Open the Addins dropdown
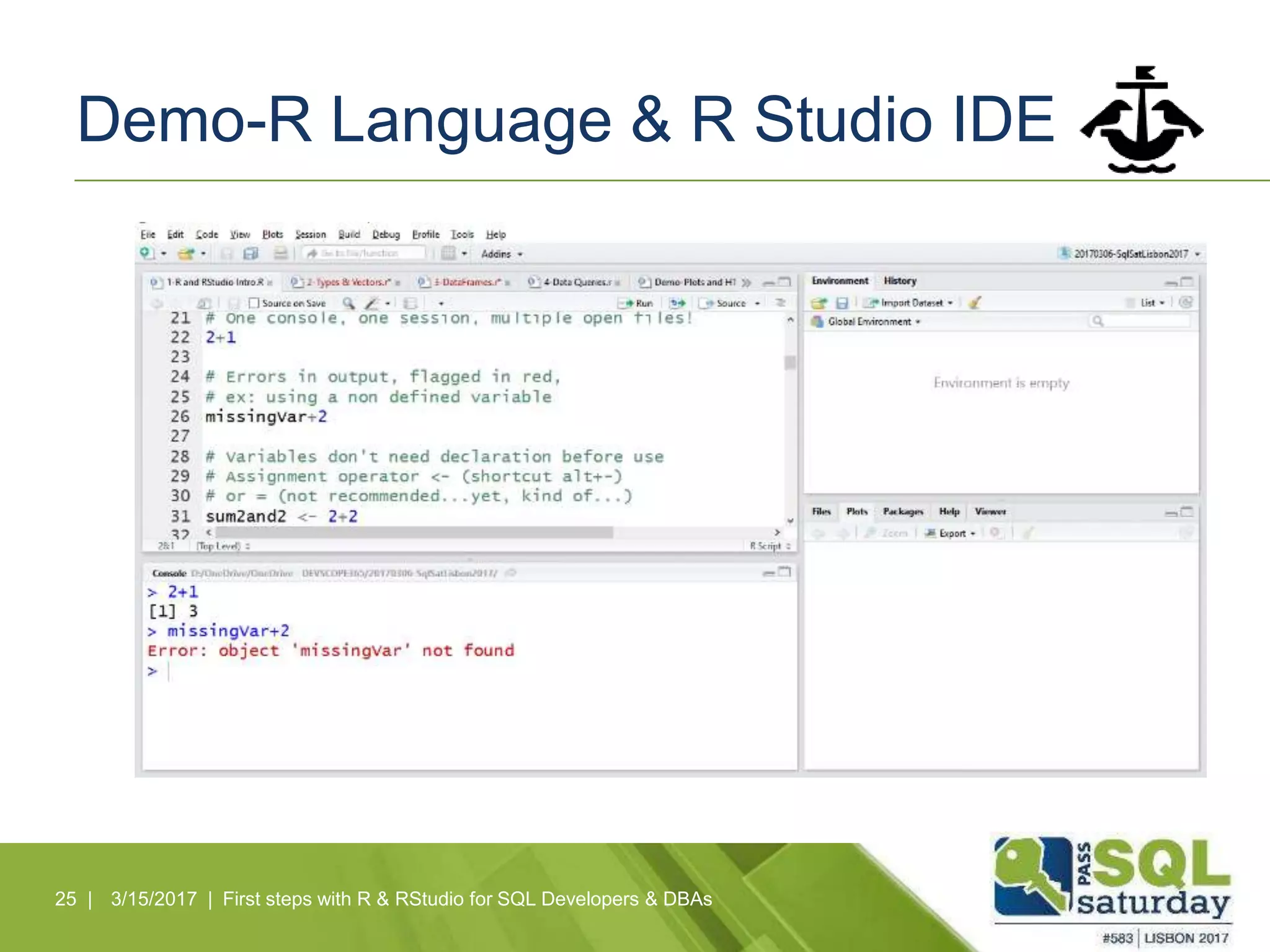 point(502,254)
